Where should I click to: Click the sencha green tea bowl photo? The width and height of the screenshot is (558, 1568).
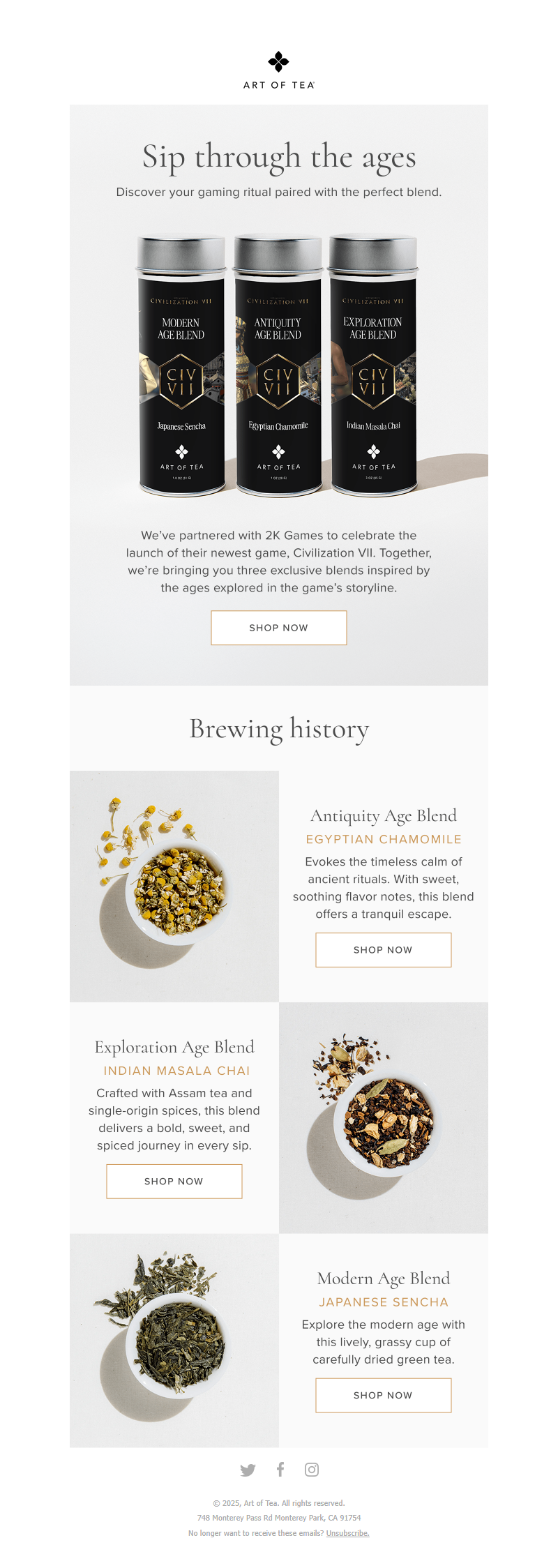click(x=174, y=1340)
